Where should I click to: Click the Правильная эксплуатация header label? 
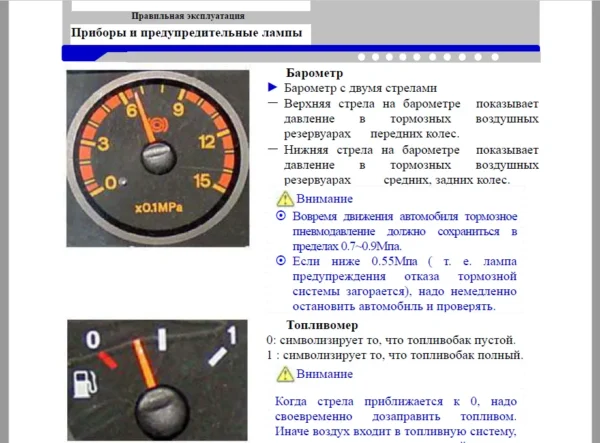tap(189, 16)
